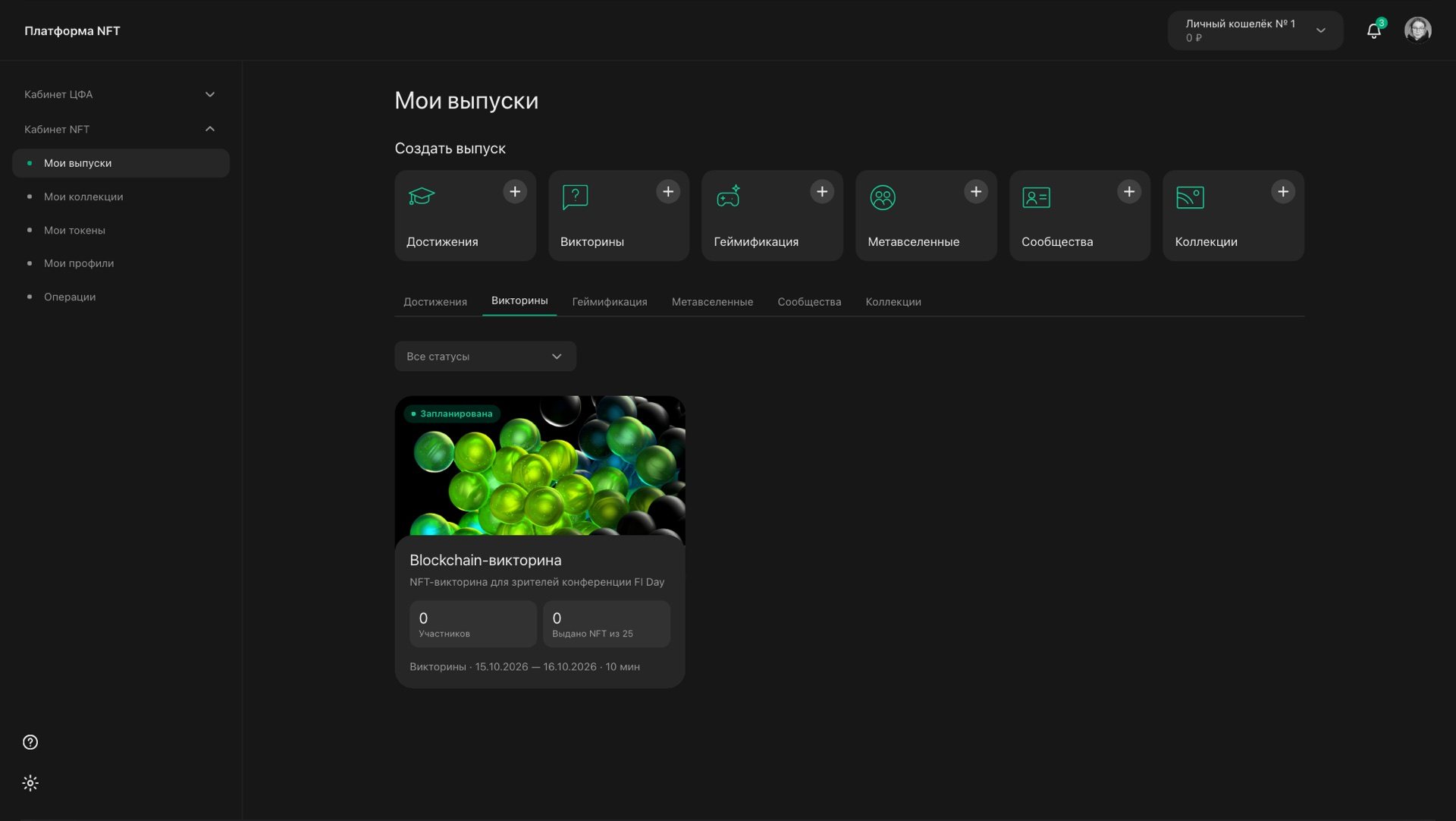
Task: Go to Мои выпуски in sidebar
Action: (121, 163)
